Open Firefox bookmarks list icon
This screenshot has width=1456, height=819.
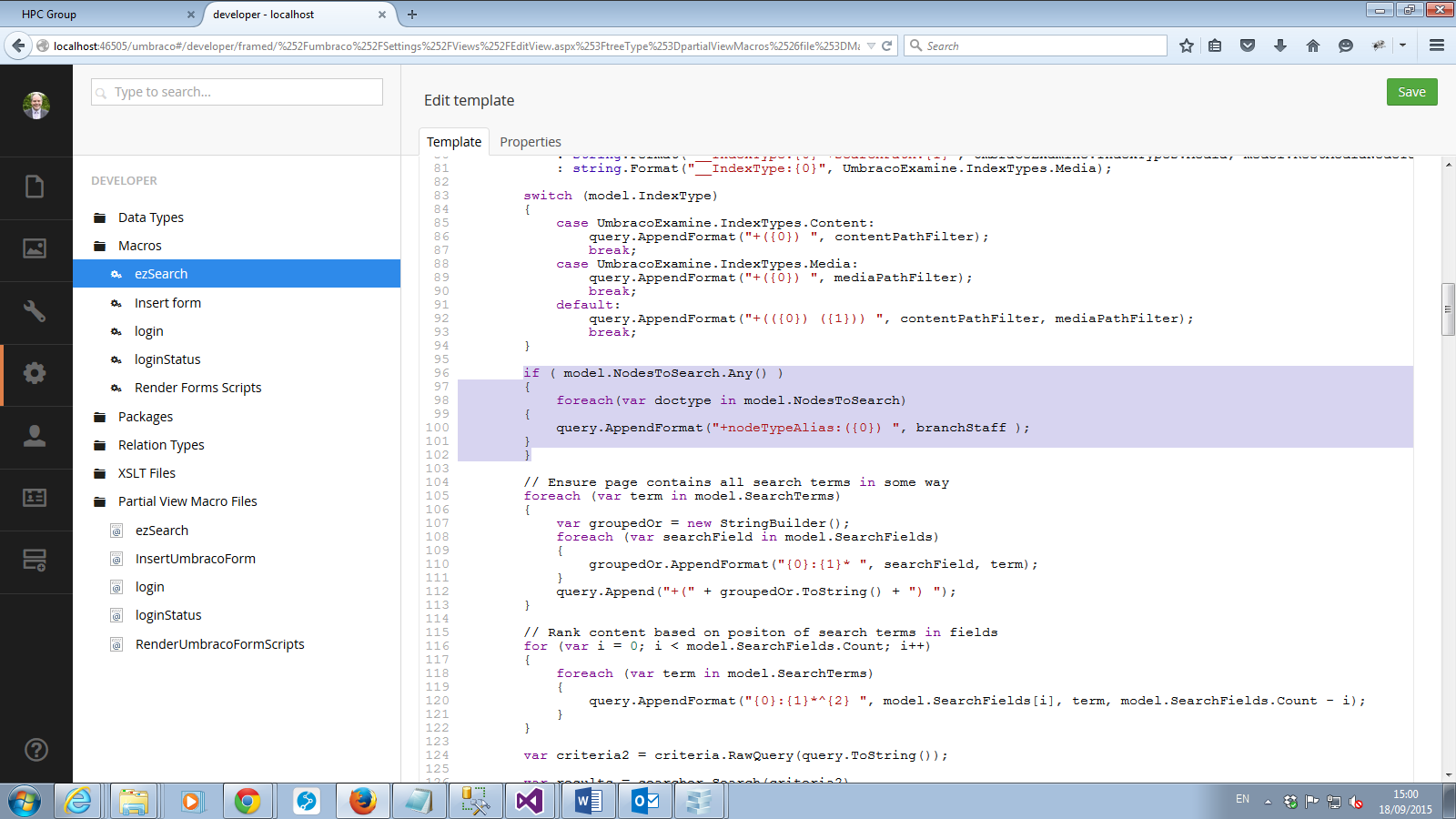pyautogui.click(x=1215, y=45)
